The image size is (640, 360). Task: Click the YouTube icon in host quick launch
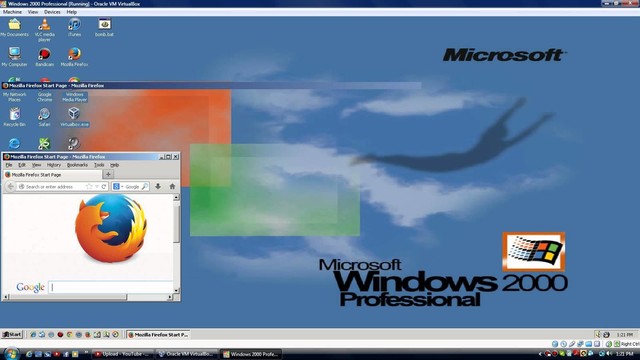tap(57, 354)
